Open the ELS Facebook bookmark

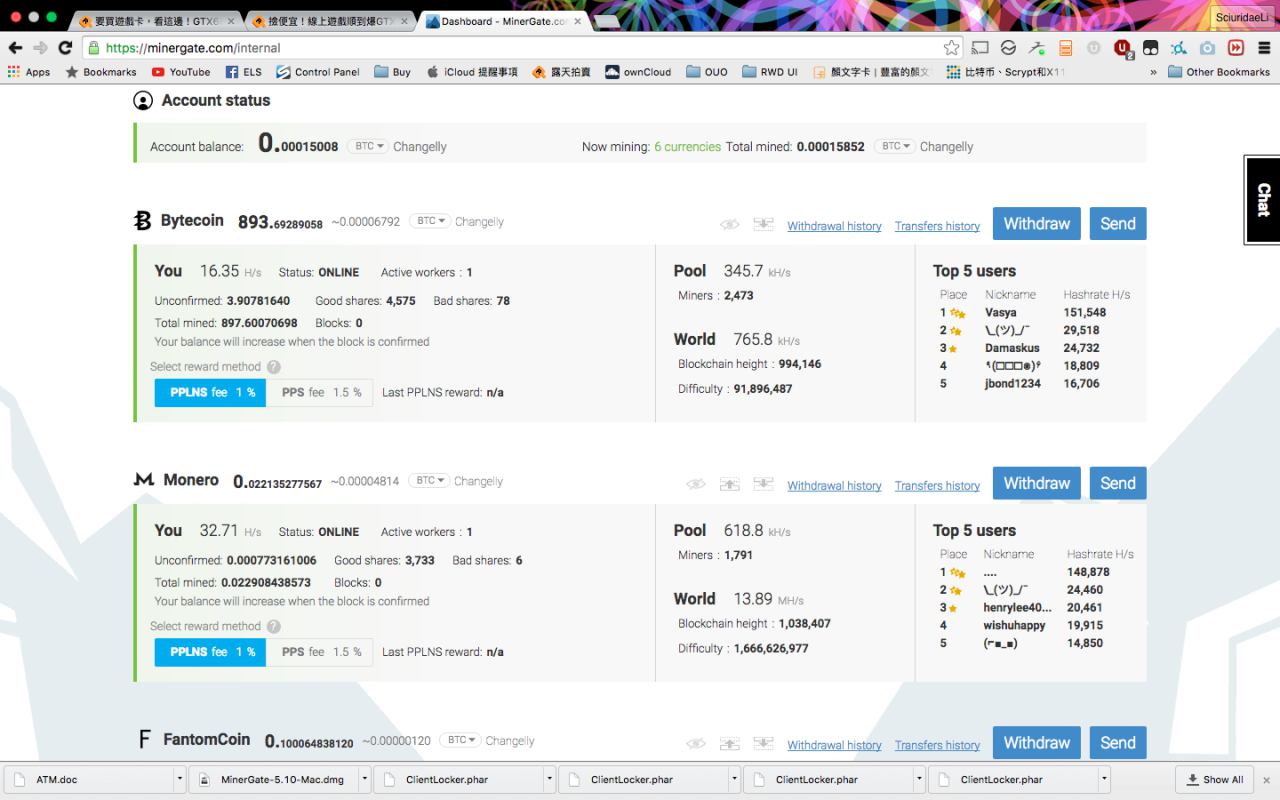point(243,72)
